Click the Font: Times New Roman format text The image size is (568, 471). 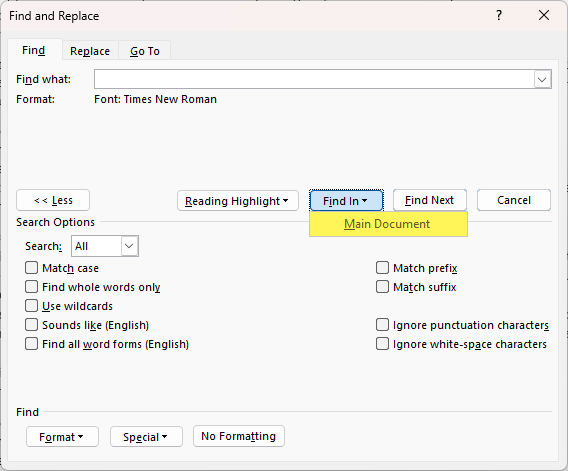click(155, 99)
